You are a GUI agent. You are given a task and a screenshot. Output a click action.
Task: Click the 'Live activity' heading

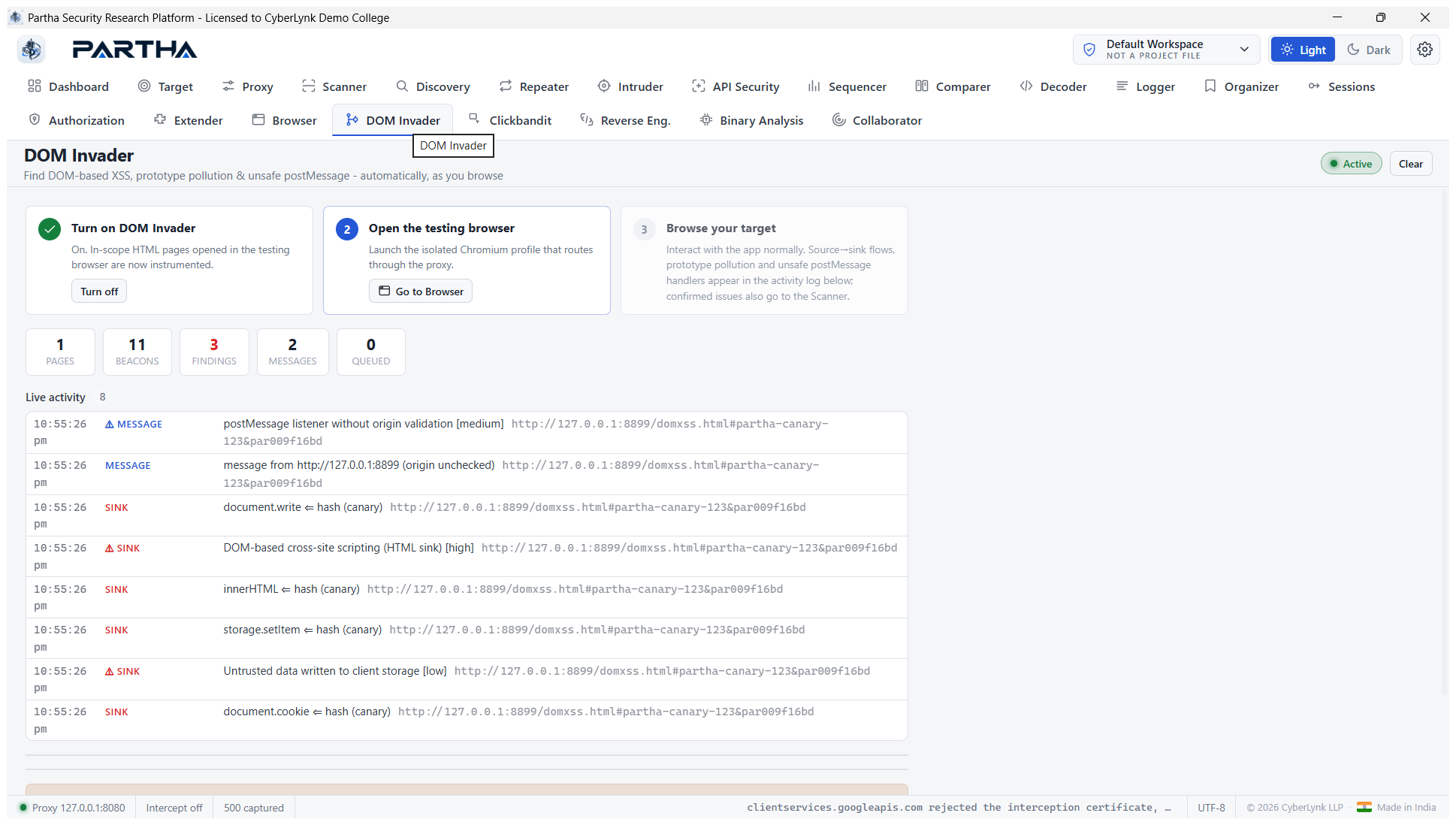pyautogui.click(x=56, y=397)
